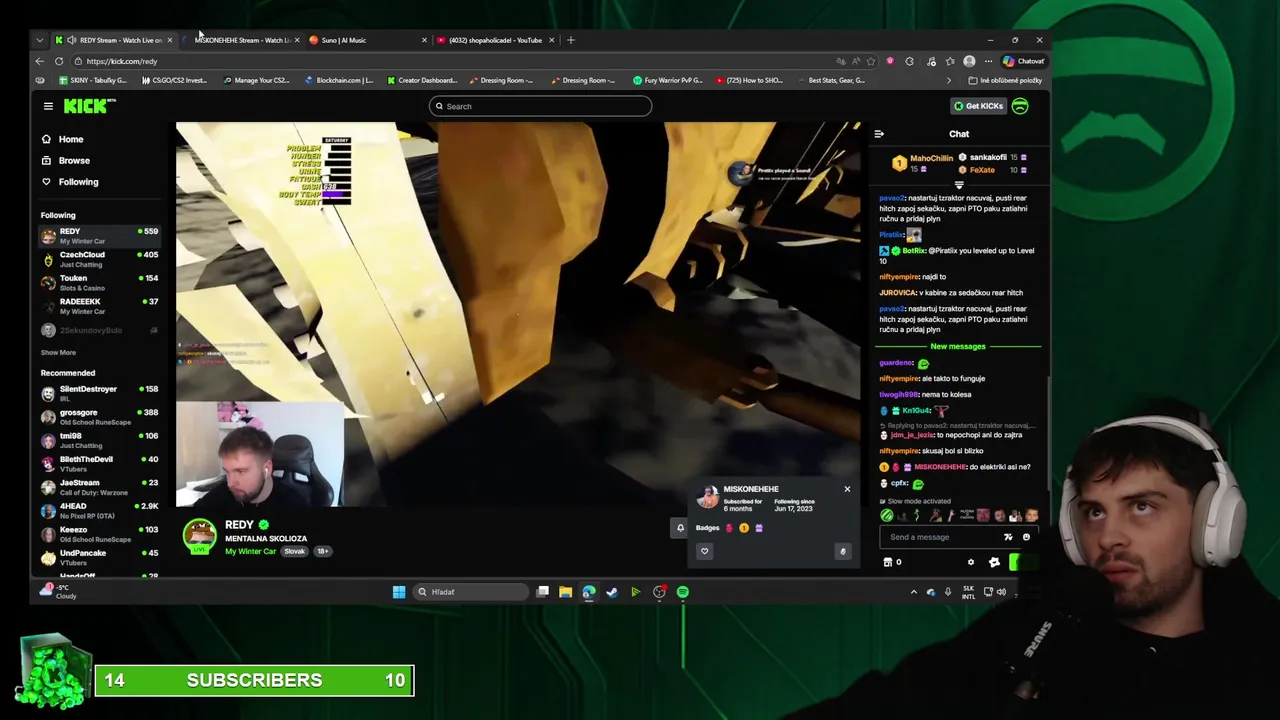
Task: Open Windows Start button
Action: (x=399, y=592)
